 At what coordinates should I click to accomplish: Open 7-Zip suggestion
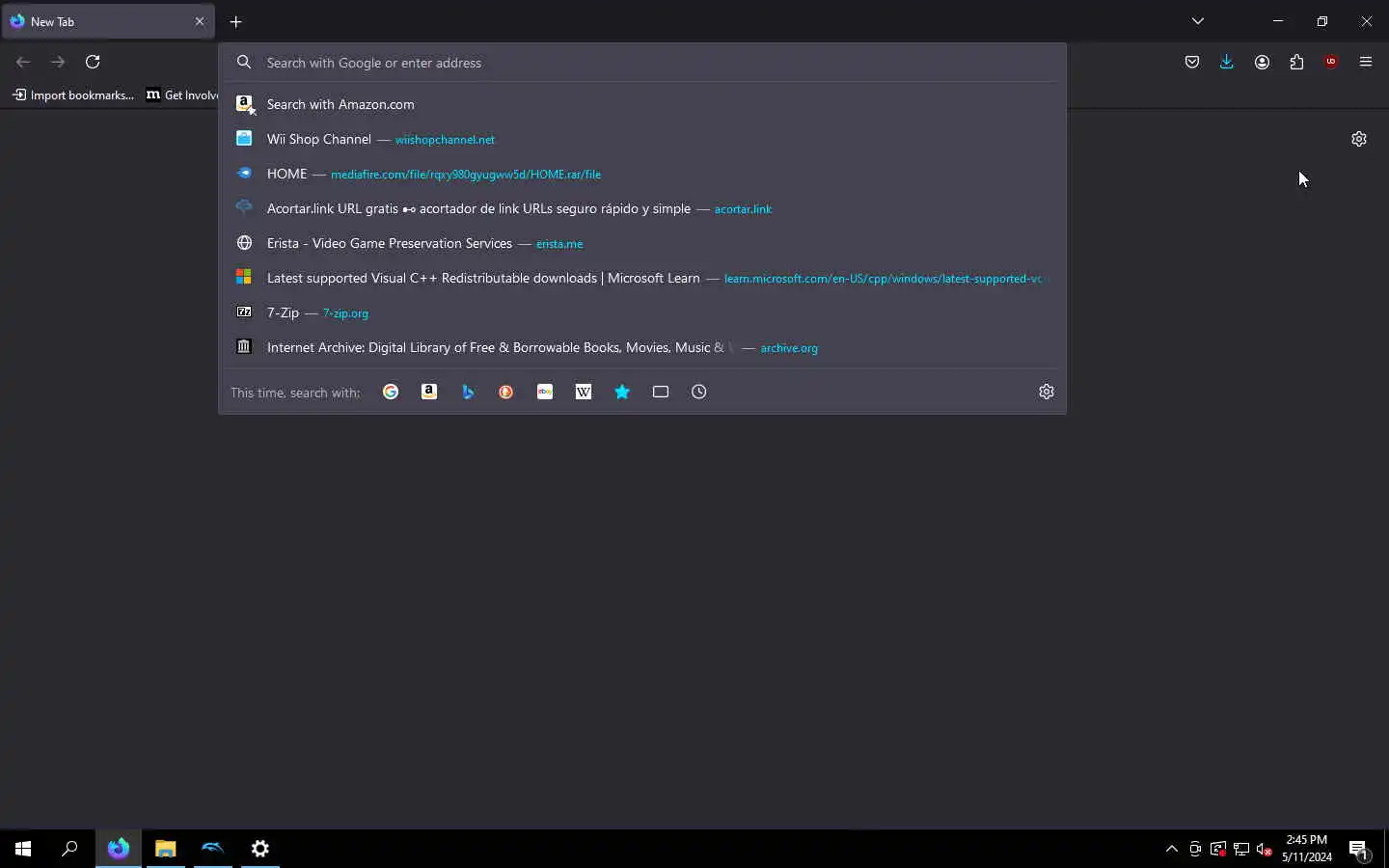pyautogui.click(x=641, y=312)
